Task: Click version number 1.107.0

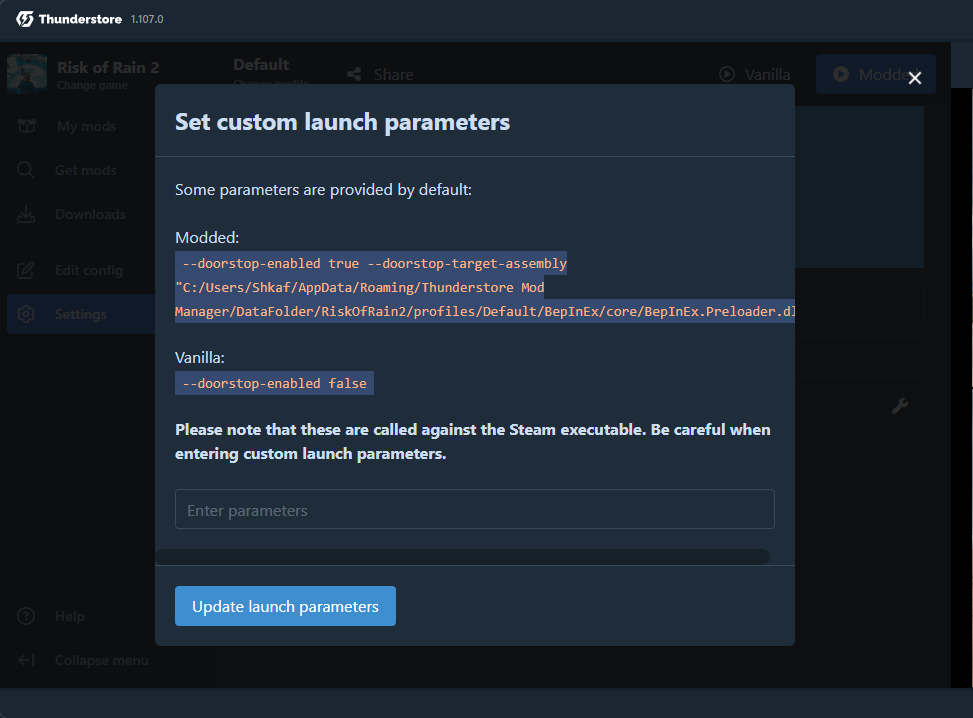Action: (147, 19)
